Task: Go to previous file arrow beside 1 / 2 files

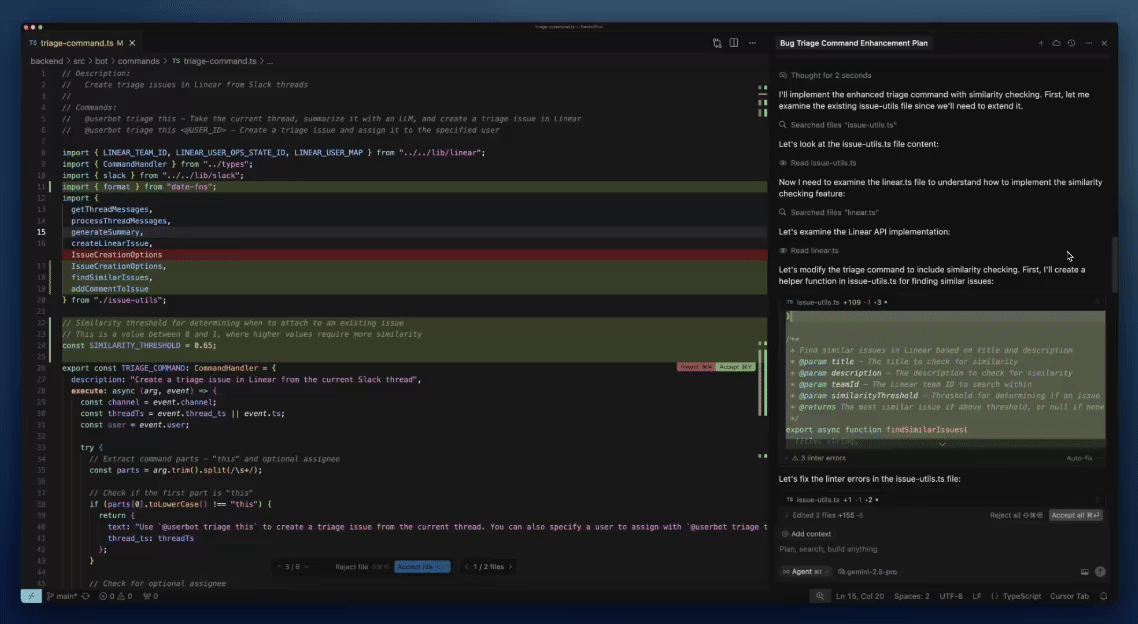Action: tap(467, 567)
